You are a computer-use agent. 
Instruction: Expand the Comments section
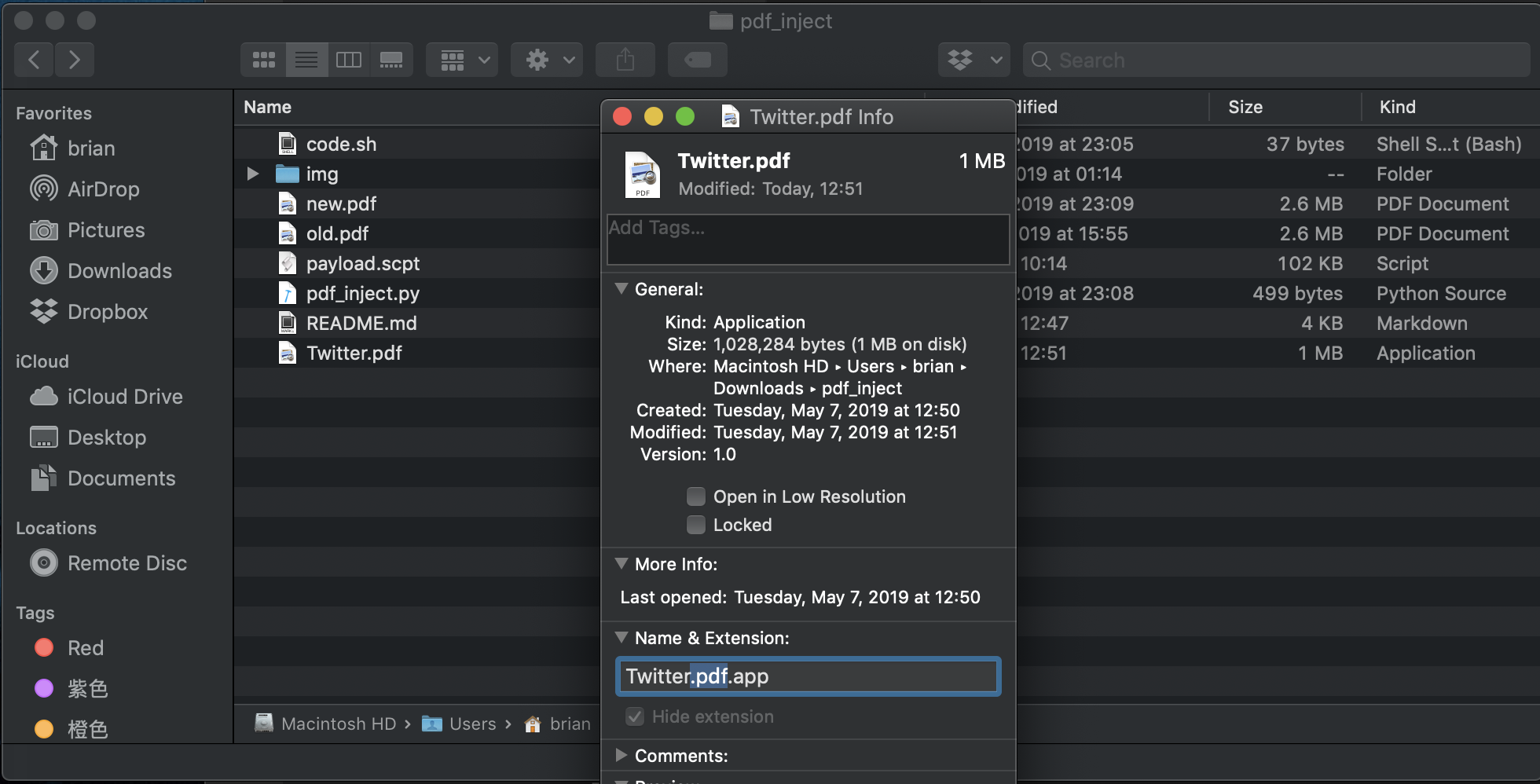(621, 755)
